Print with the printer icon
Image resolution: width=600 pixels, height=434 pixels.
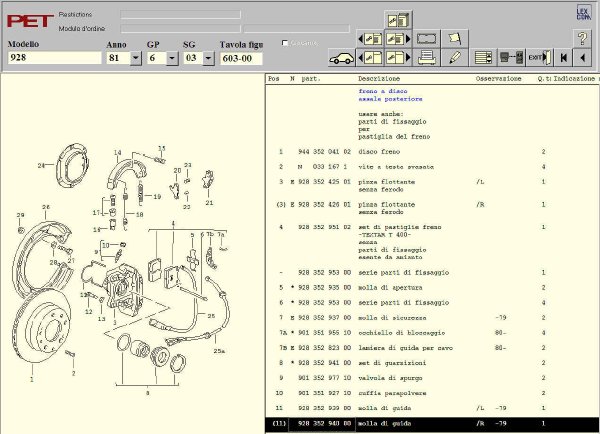coord(426,58)
